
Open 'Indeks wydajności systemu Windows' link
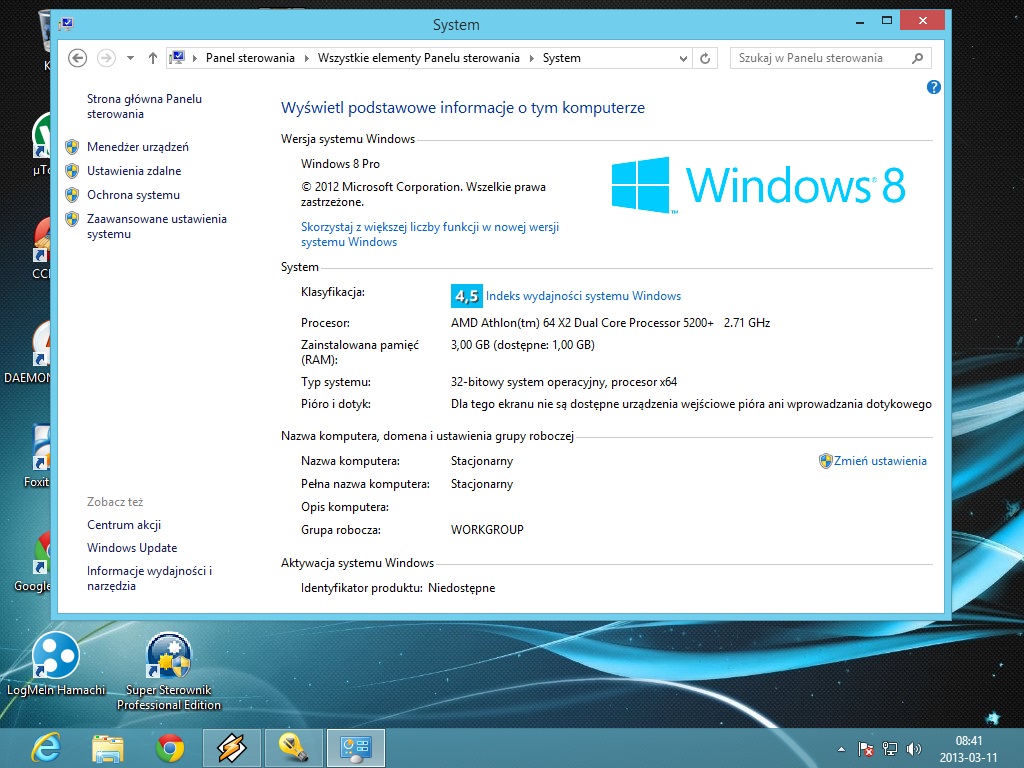[583, 296]
